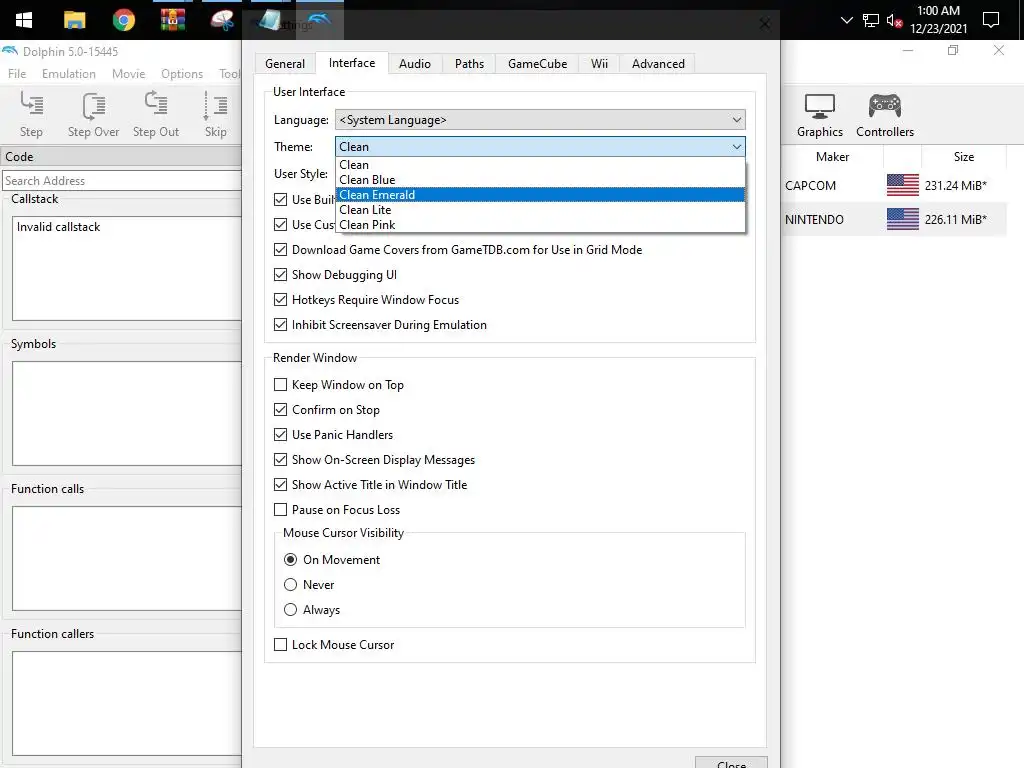The image size is (1024, 768).
Task: Click the taskbar clock showing 1:00 AM
Action: click(938, 20)
